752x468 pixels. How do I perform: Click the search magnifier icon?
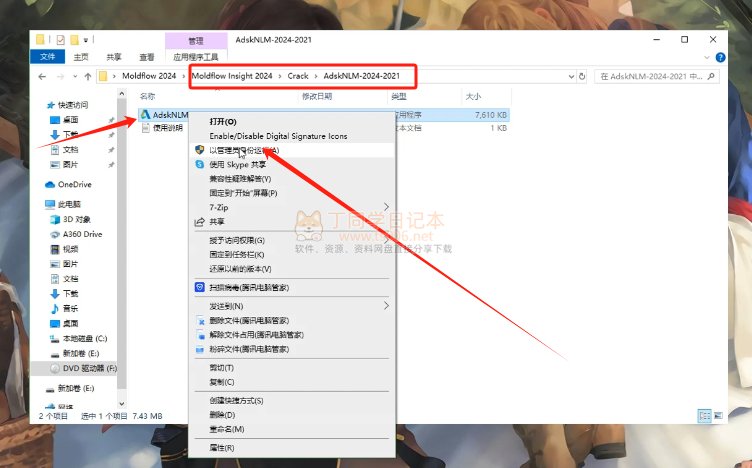pos(711,76)
